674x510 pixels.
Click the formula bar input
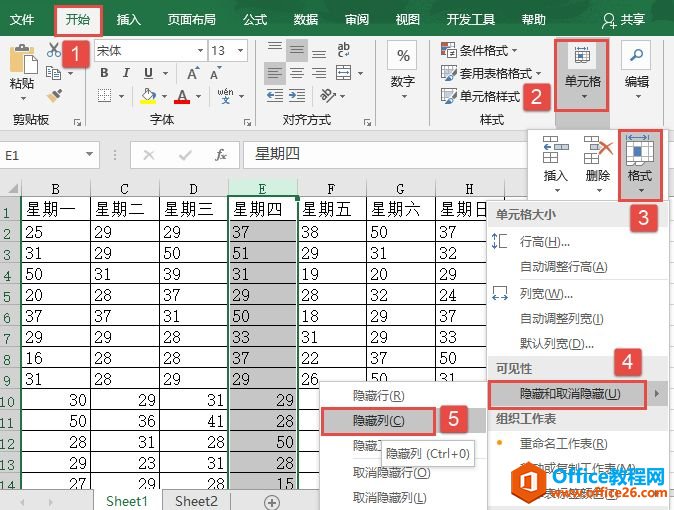385,154
